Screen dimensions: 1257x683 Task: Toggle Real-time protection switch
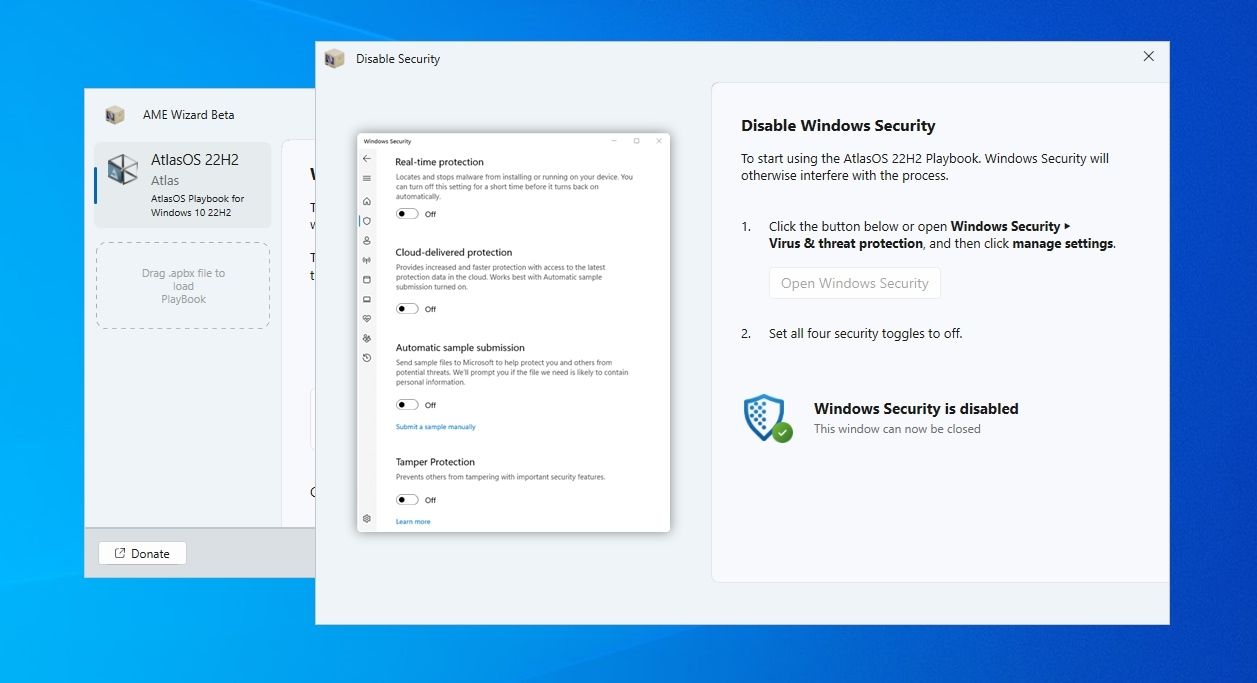[x=407, y=214]
